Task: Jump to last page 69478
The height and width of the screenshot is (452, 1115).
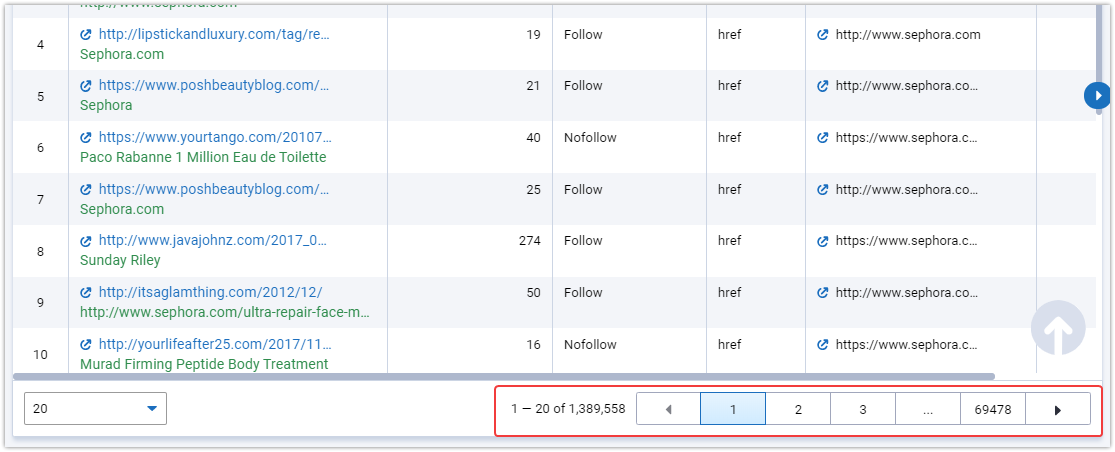Action: pos(993,409)
